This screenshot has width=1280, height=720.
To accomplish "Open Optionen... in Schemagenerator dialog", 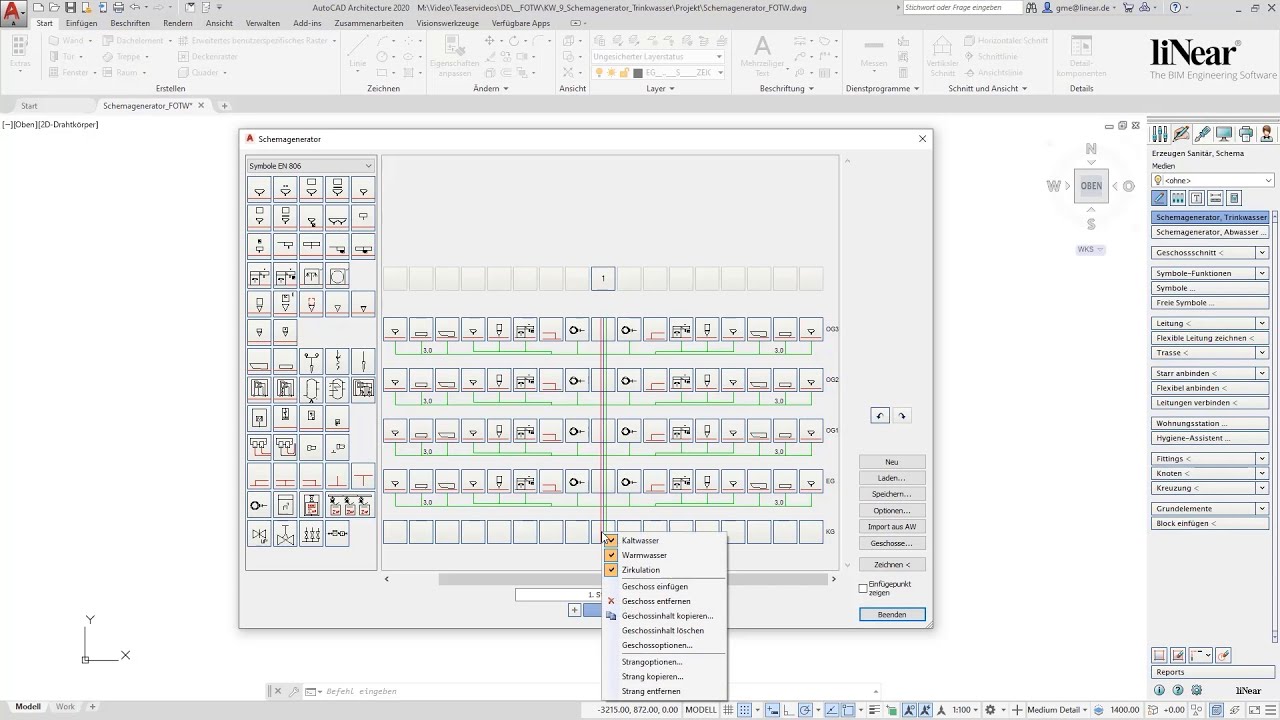I will (x=892, y=510).
